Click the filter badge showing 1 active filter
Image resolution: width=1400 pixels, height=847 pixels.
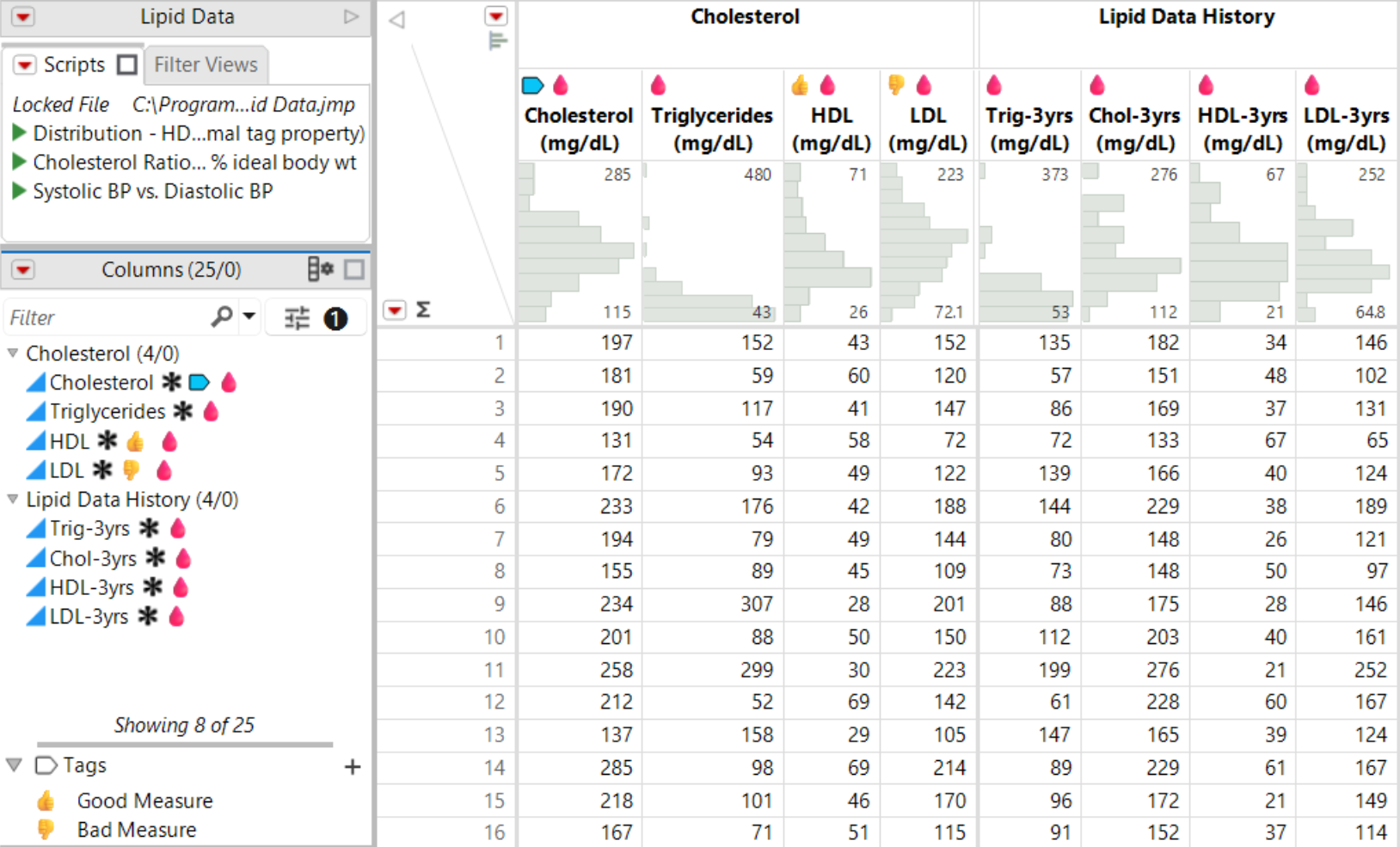click(335, 317)
